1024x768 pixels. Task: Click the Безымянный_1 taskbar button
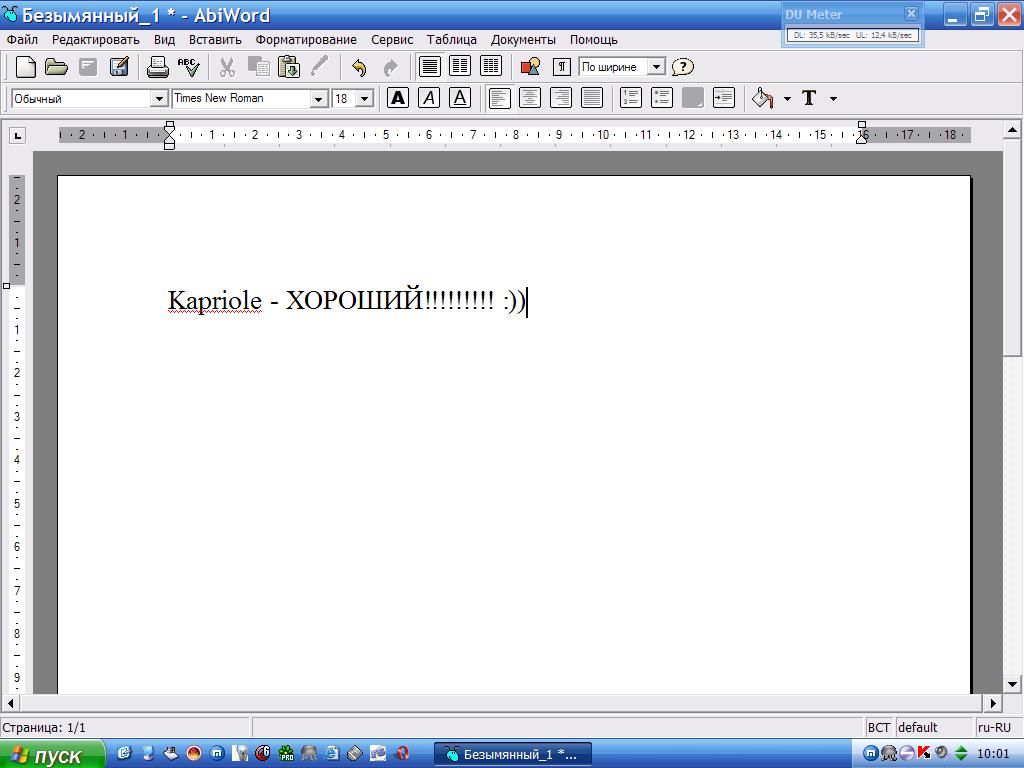coord(513,755)
